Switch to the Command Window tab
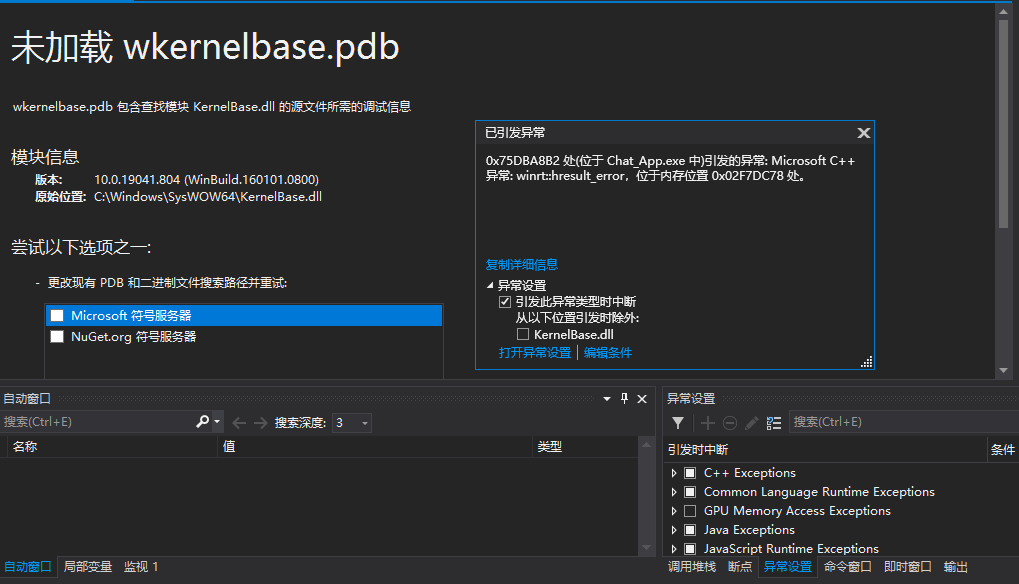The height and width of the screenshot is (584, 1019). click(x=847, y=566)
